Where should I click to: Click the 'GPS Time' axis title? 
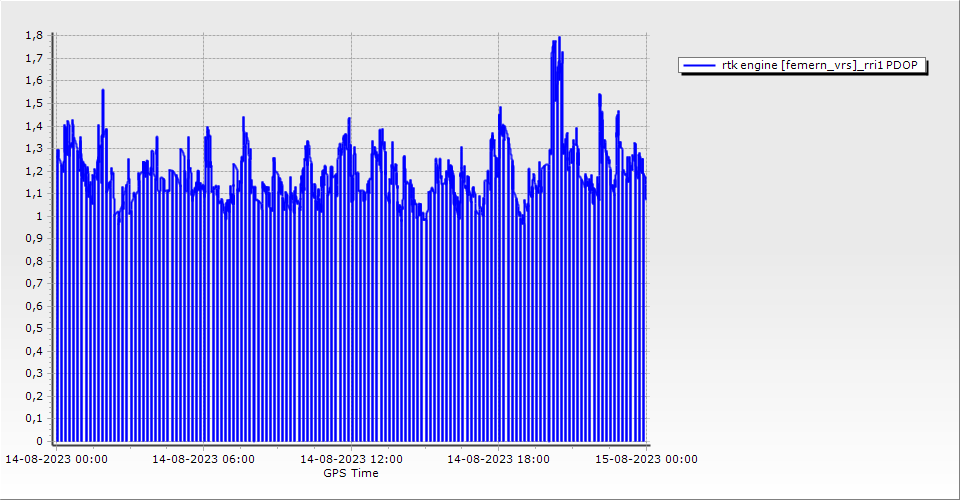click(x=351, y=473)
